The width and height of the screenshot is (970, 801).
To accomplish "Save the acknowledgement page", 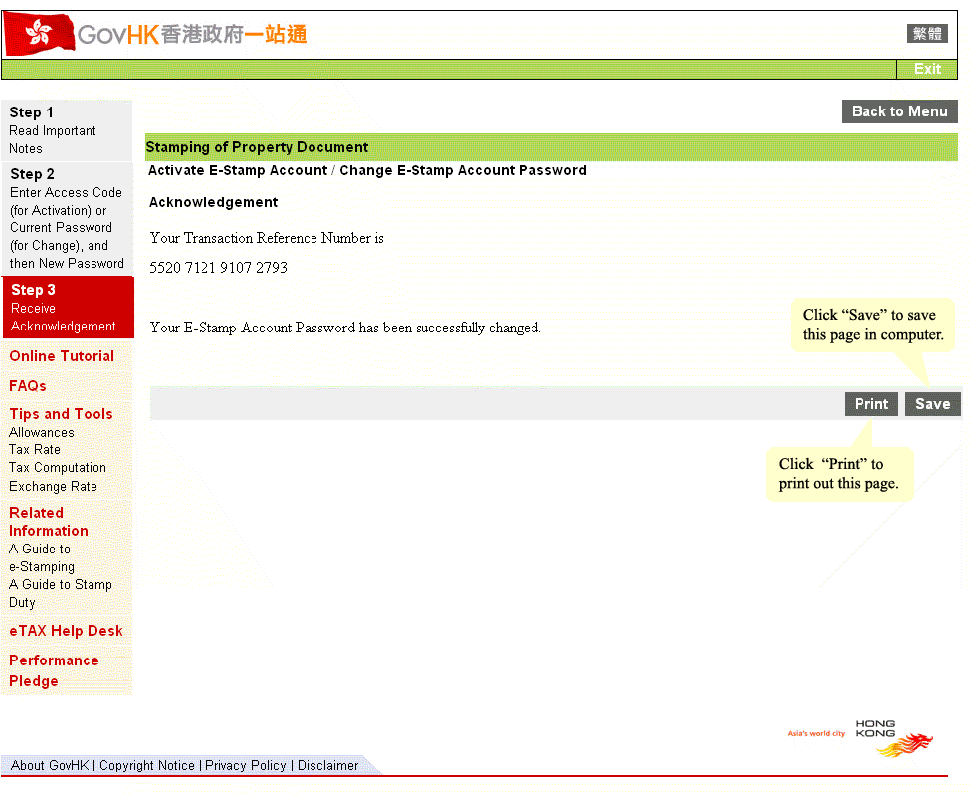I will pyautogui.click(x=932, y=404).
